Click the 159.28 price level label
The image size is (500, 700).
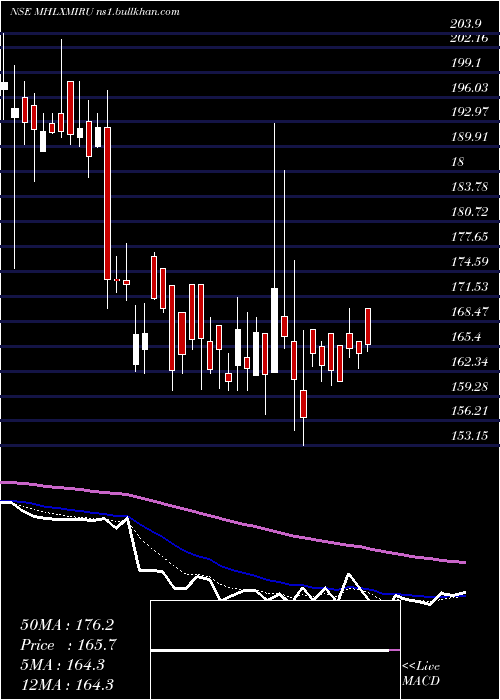(468, 386)
